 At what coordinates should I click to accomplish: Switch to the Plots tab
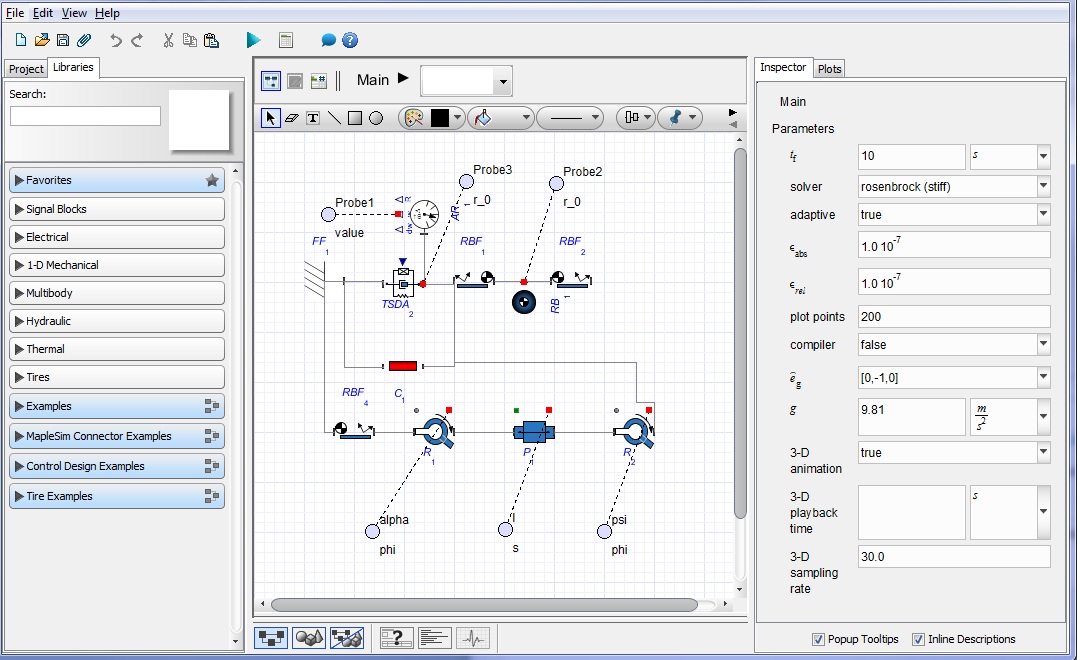coord(829,69)
